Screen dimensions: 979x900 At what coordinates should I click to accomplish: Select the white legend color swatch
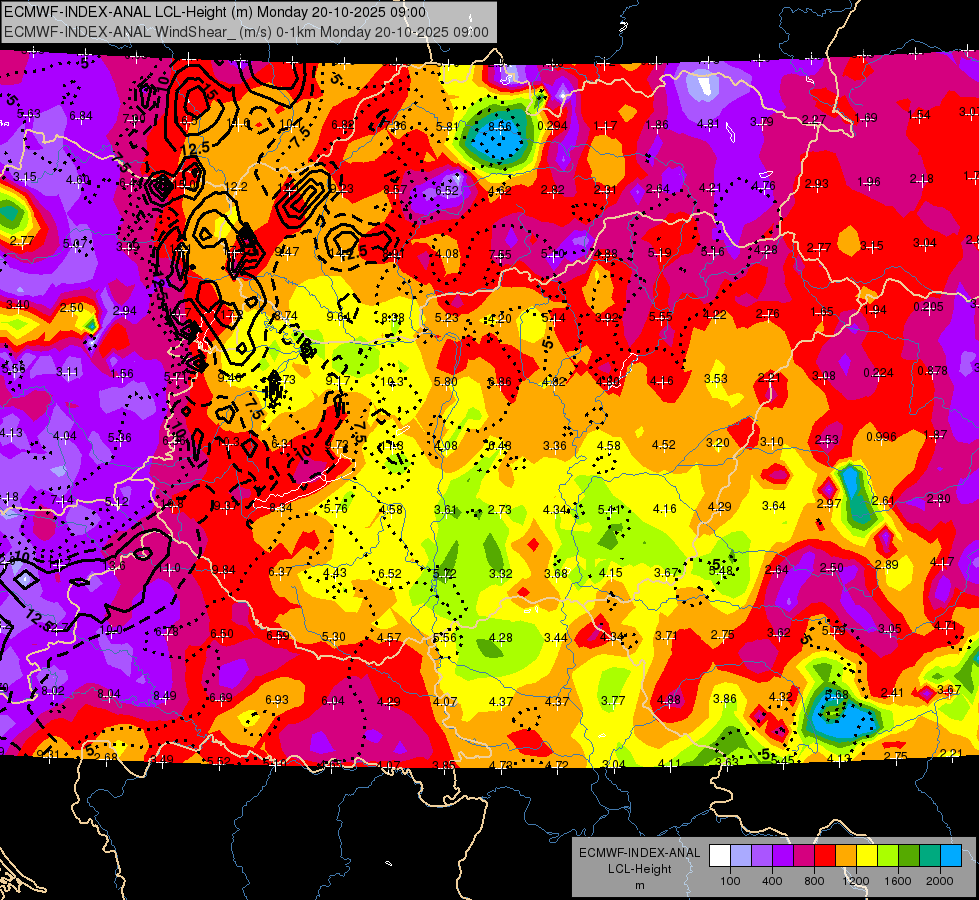[720, 855]
